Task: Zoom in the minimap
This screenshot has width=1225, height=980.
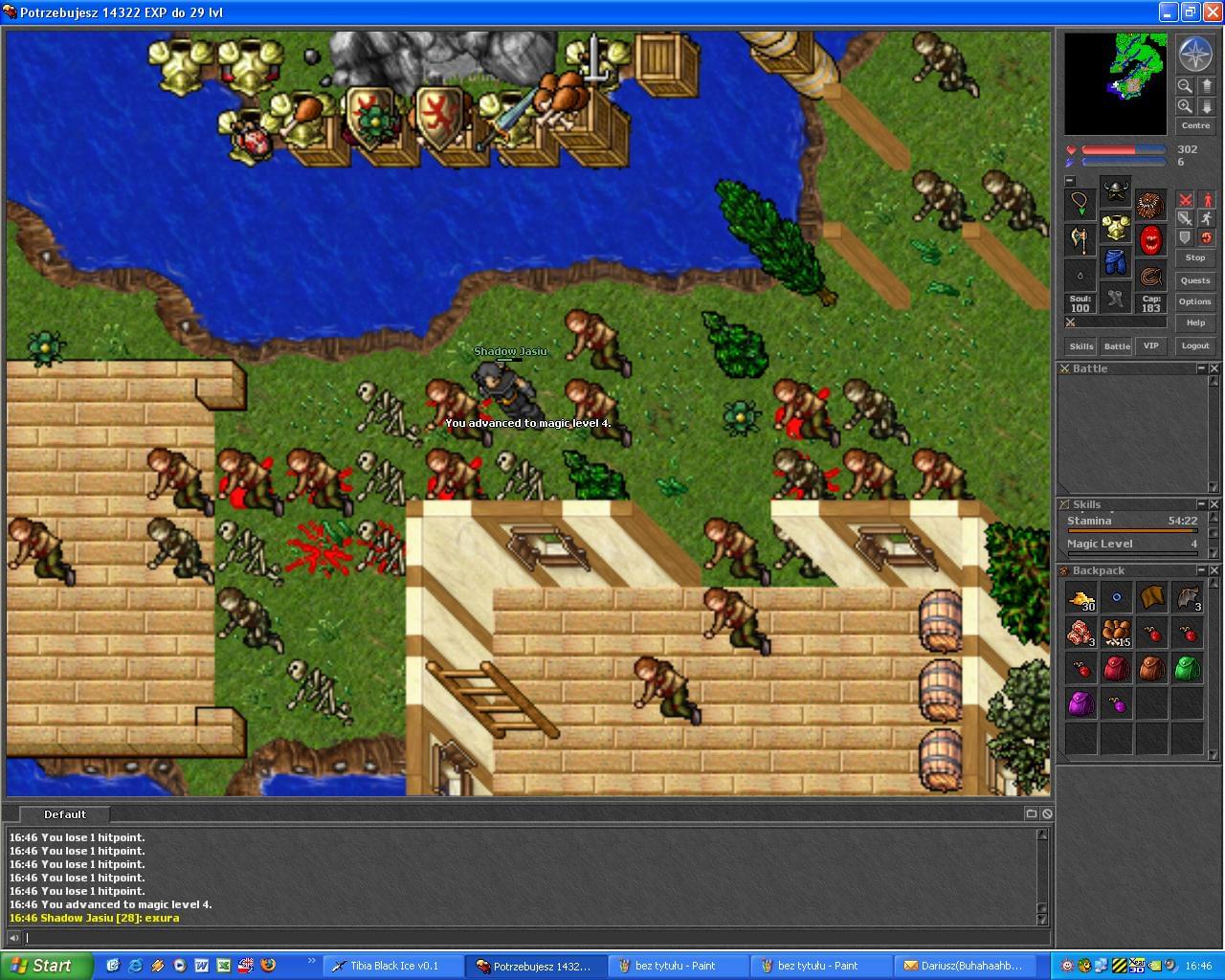Action: pyautogui.click(x=1185, y=106)
